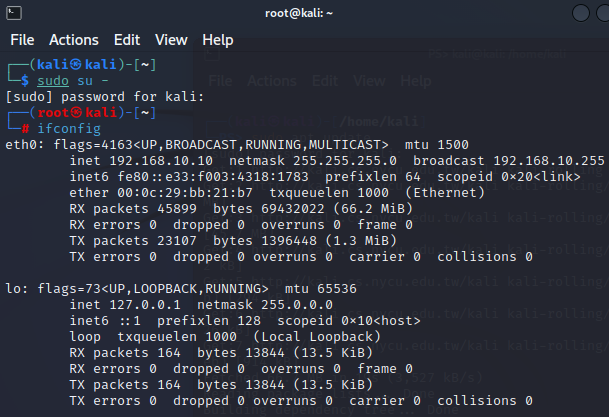Click 'bytes 1396448 (1.3 MiB)' text
Image resolution: width=609 pixels, height=417 pixels.
pos(305,241)
